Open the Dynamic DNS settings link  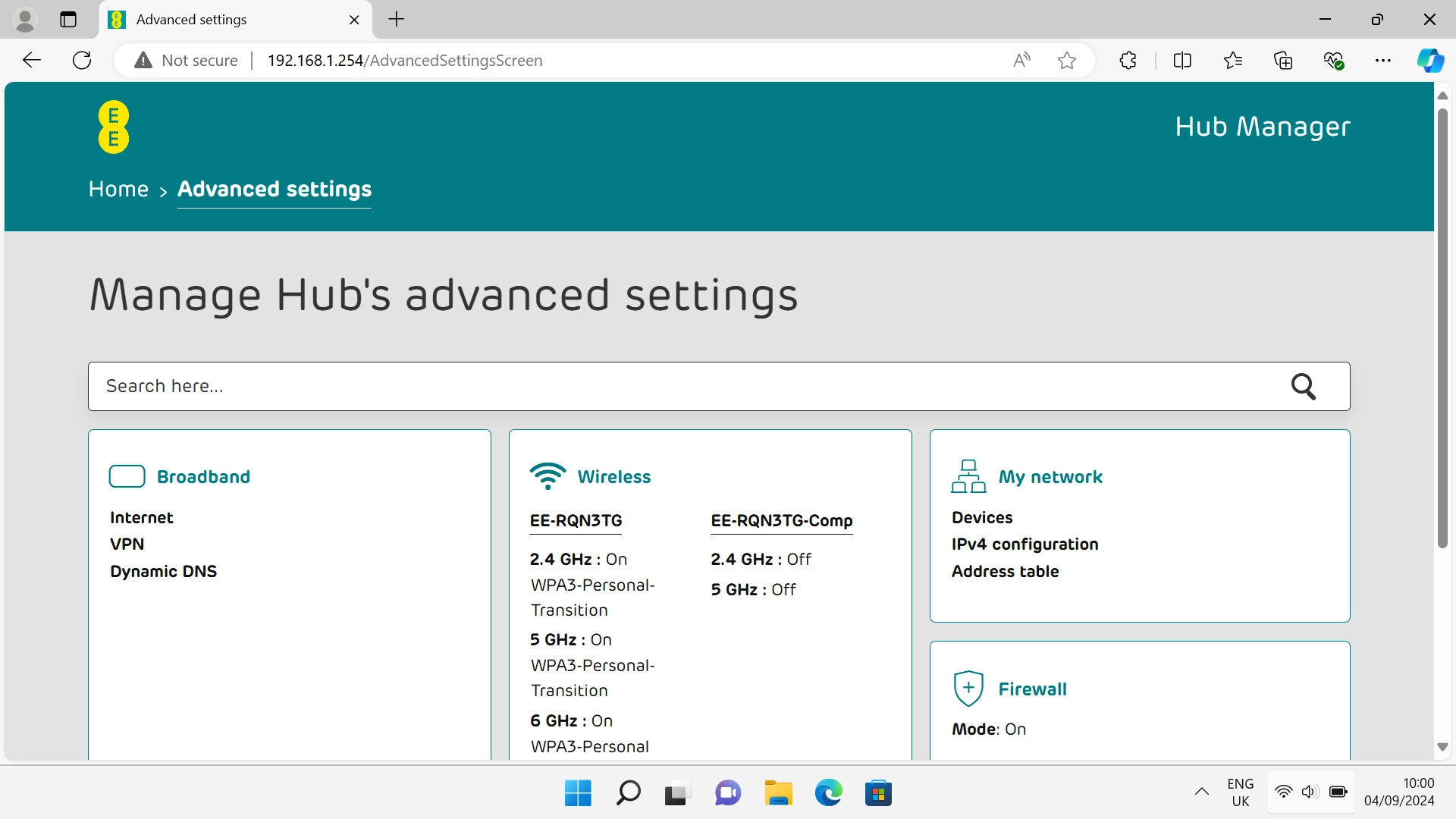pyautogui.click(x=163, y=571)
